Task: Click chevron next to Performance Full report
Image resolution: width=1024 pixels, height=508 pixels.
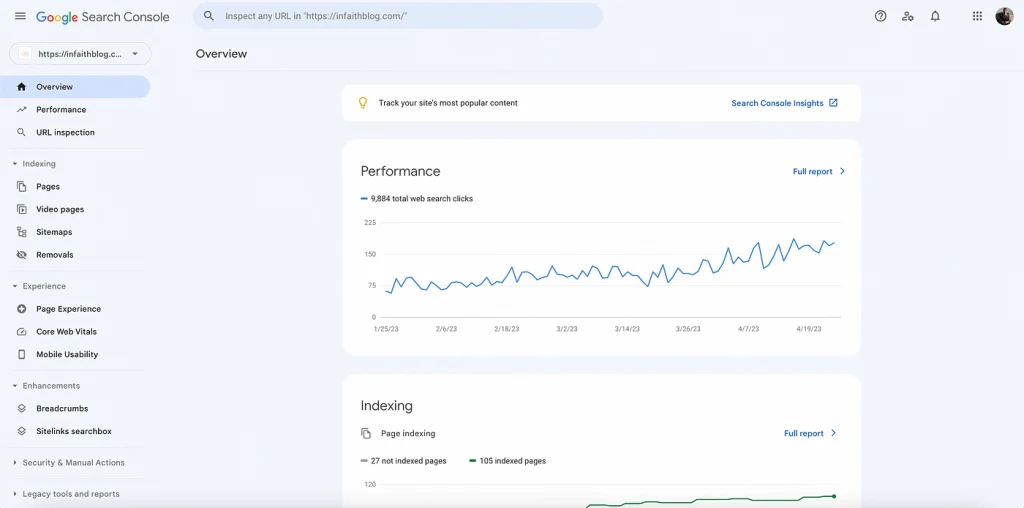Action: [842, 172]
